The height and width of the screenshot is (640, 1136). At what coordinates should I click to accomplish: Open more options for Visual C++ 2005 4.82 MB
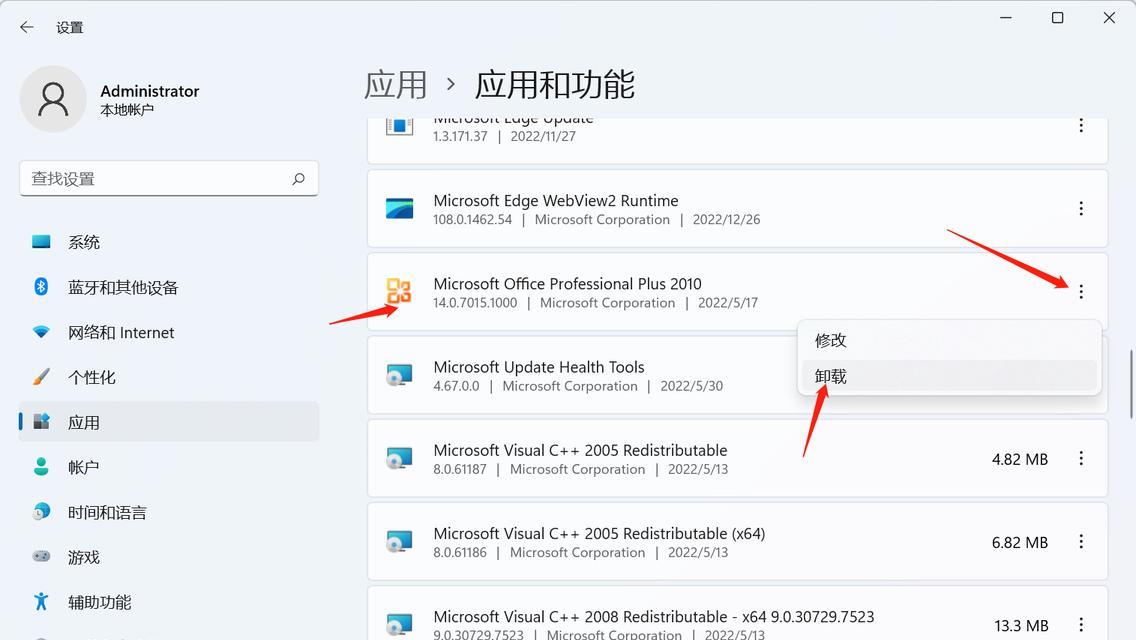pyautogui.click(x=1081, y=458)
